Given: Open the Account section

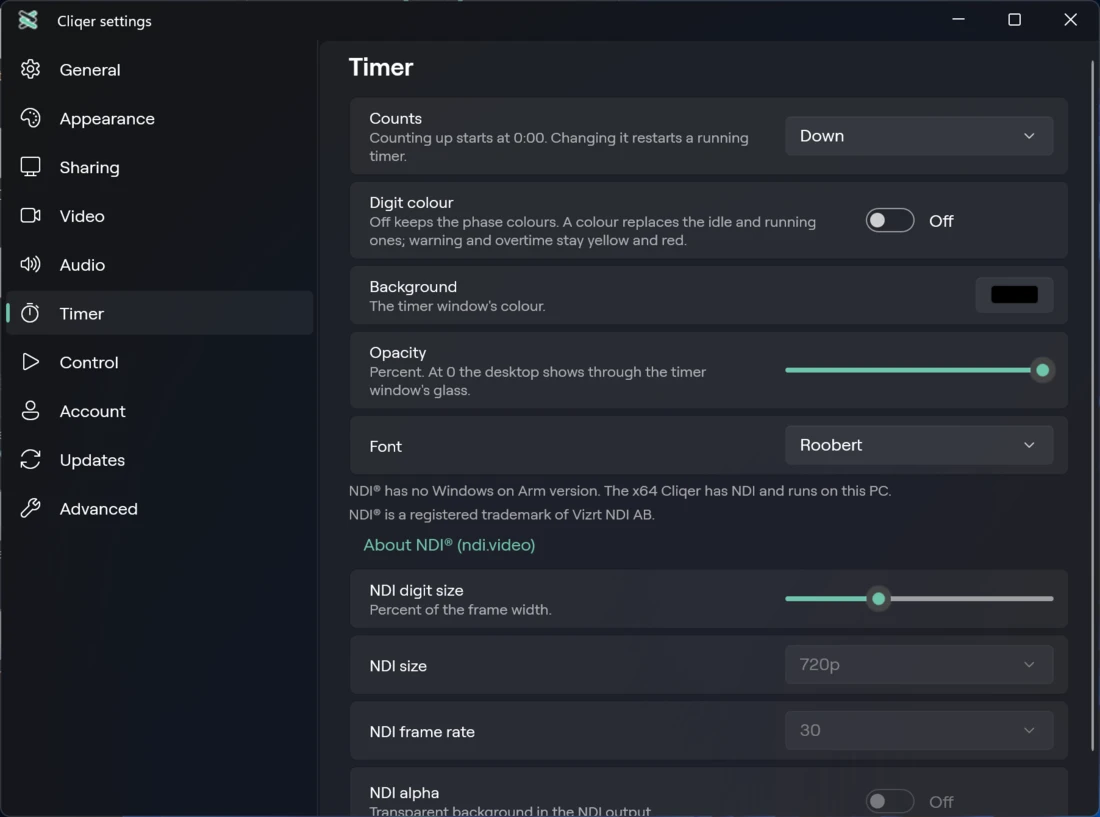Looking at the screenshot, I should [x=159, y=411].
